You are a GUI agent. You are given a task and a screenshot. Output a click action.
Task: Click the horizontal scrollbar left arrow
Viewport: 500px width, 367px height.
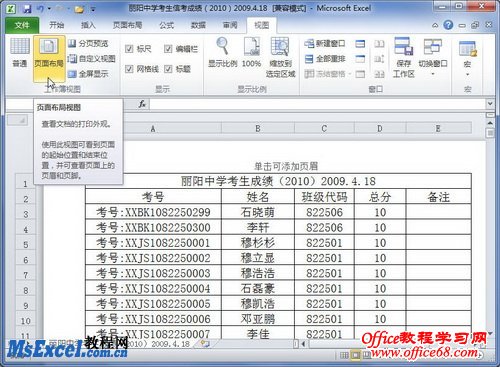pos(303,343)
